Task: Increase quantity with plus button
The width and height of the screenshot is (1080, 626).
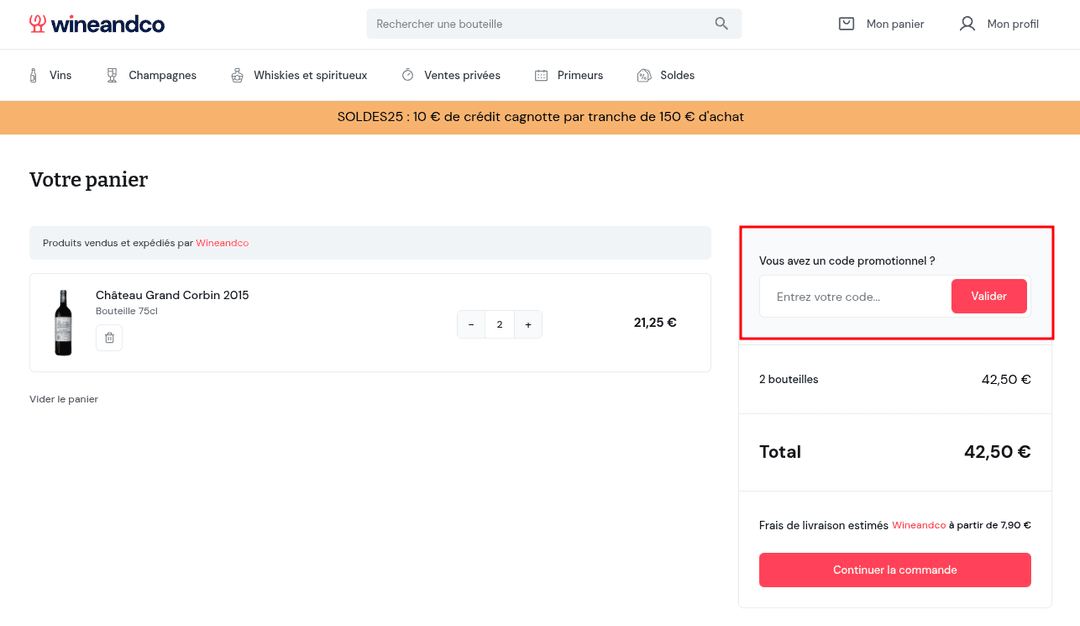Action: click(x=528, y=324)
